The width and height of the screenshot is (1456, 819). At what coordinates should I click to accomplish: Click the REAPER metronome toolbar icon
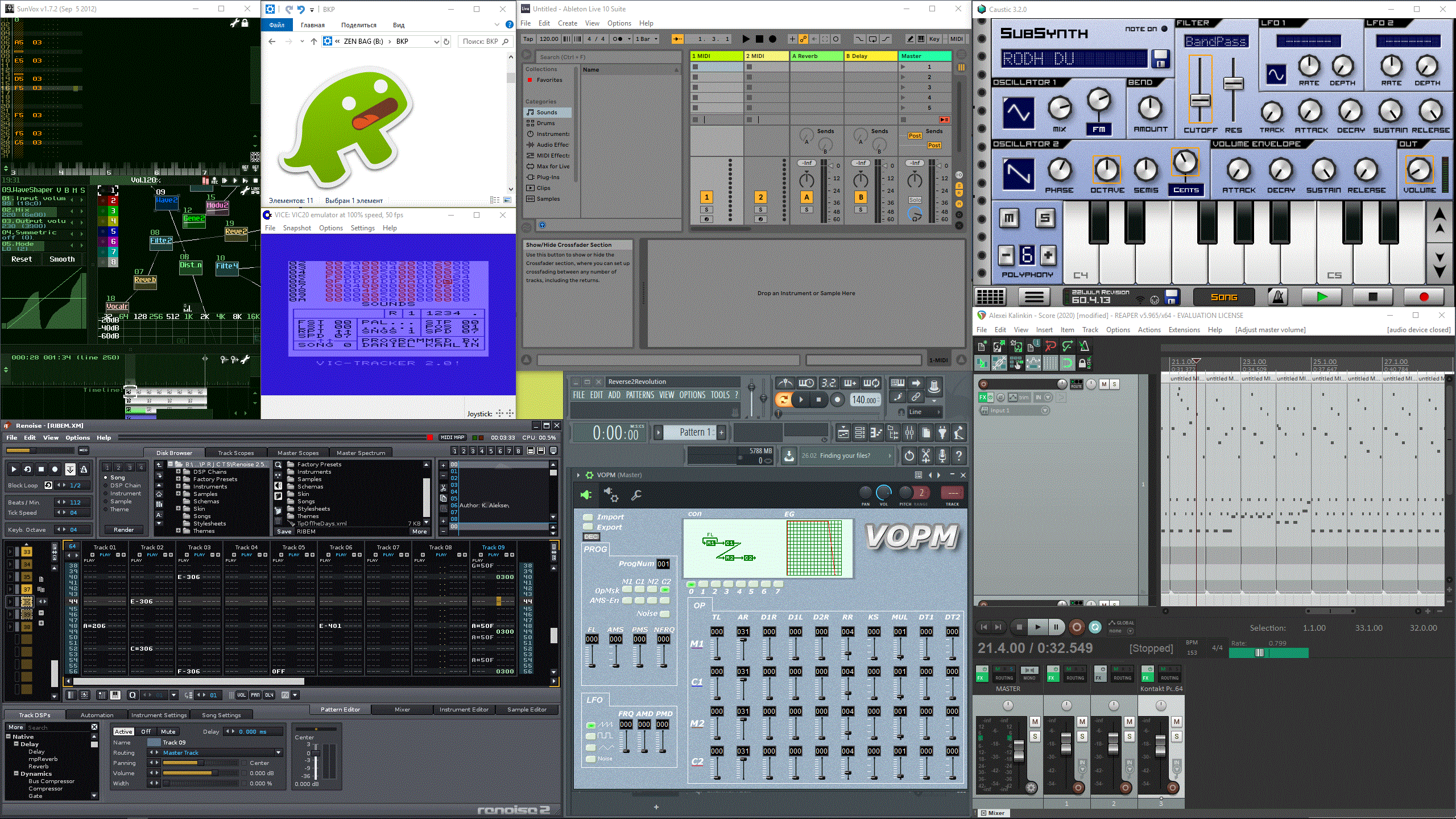point(1085,346)
